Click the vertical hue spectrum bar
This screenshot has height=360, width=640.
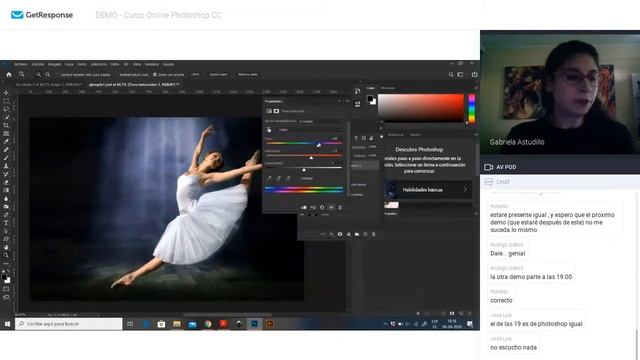(472, 108)
